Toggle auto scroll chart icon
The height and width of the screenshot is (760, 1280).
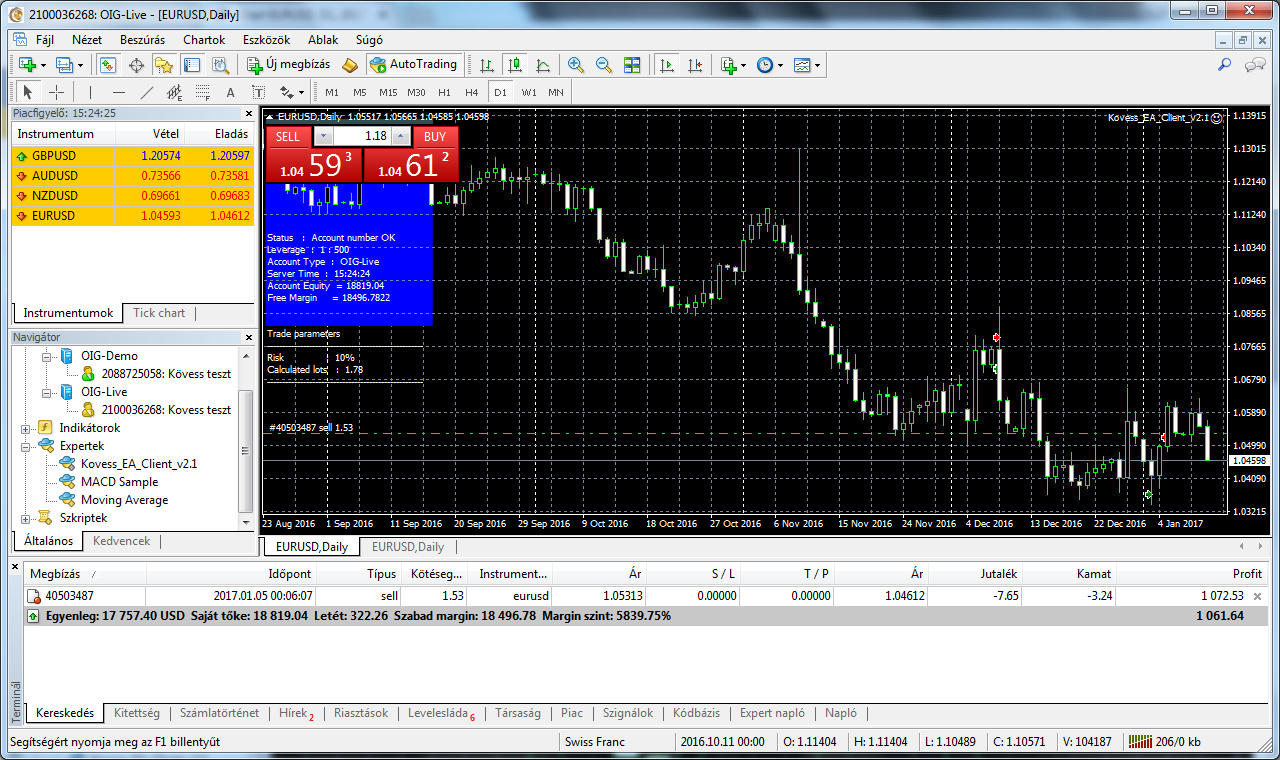pos(667,65)
